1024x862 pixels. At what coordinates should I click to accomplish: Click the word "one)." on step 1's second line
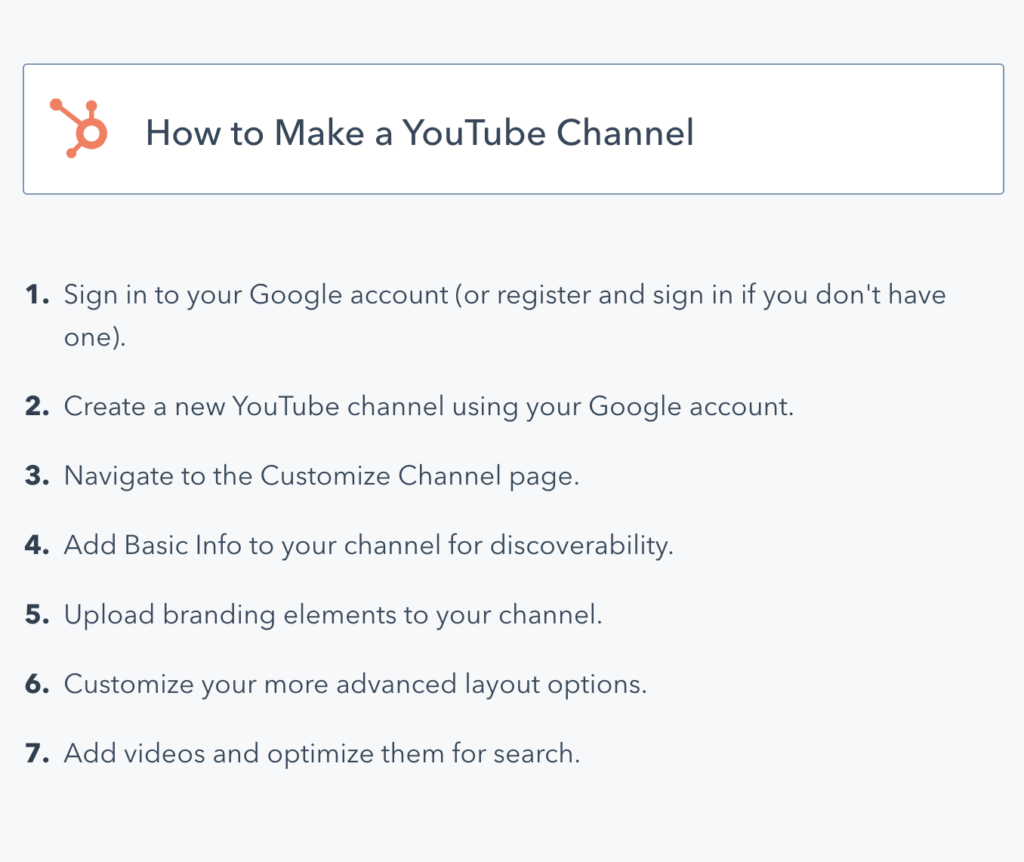[95, 339]
